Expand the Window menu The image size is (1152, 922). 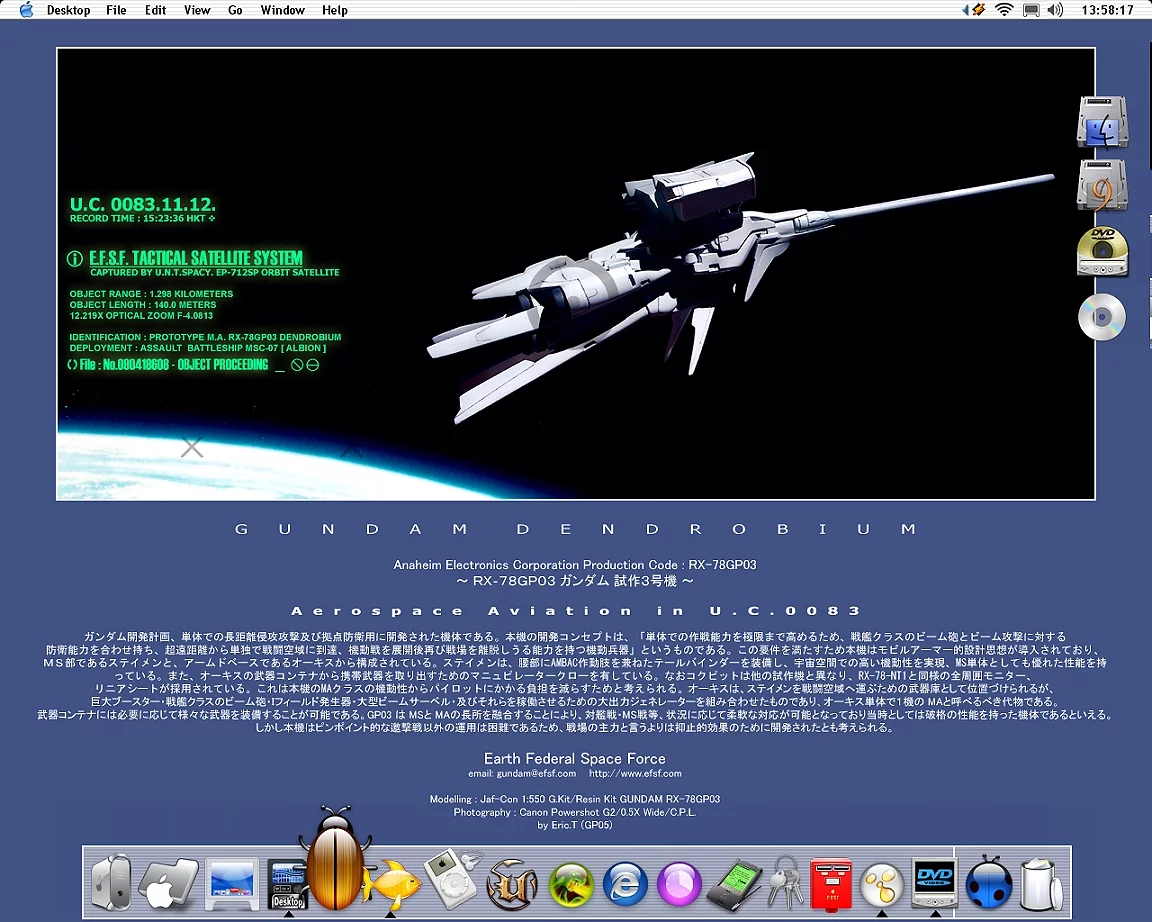(282, 10)
